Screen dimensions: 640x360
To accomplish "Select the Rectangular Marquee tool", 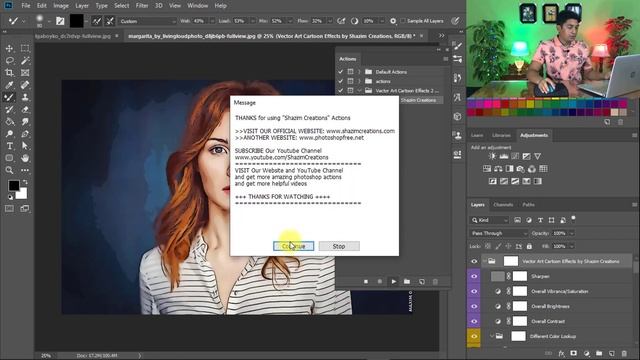I will tap(25, 49).
